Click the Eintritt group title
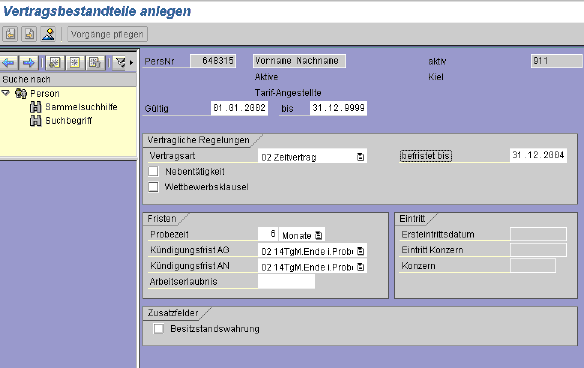 (412, 219)
